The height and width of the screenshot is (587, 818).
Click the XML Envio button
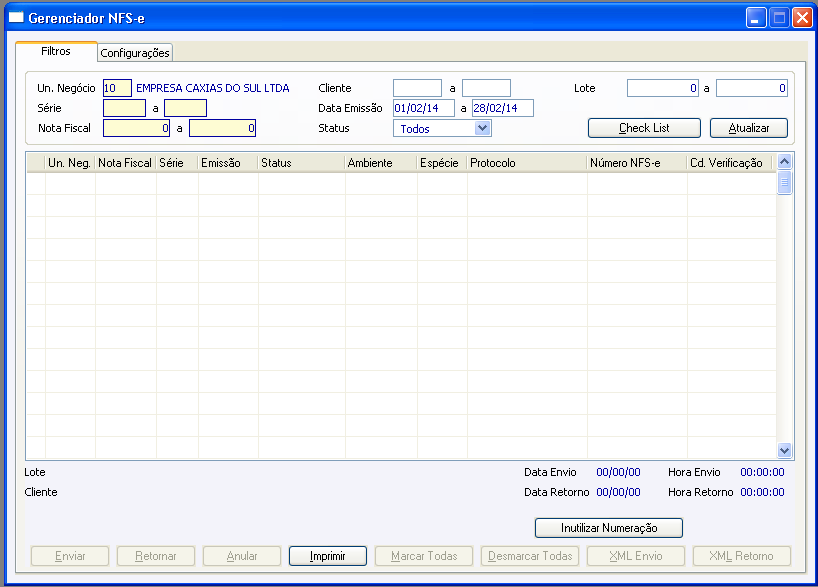636,556
